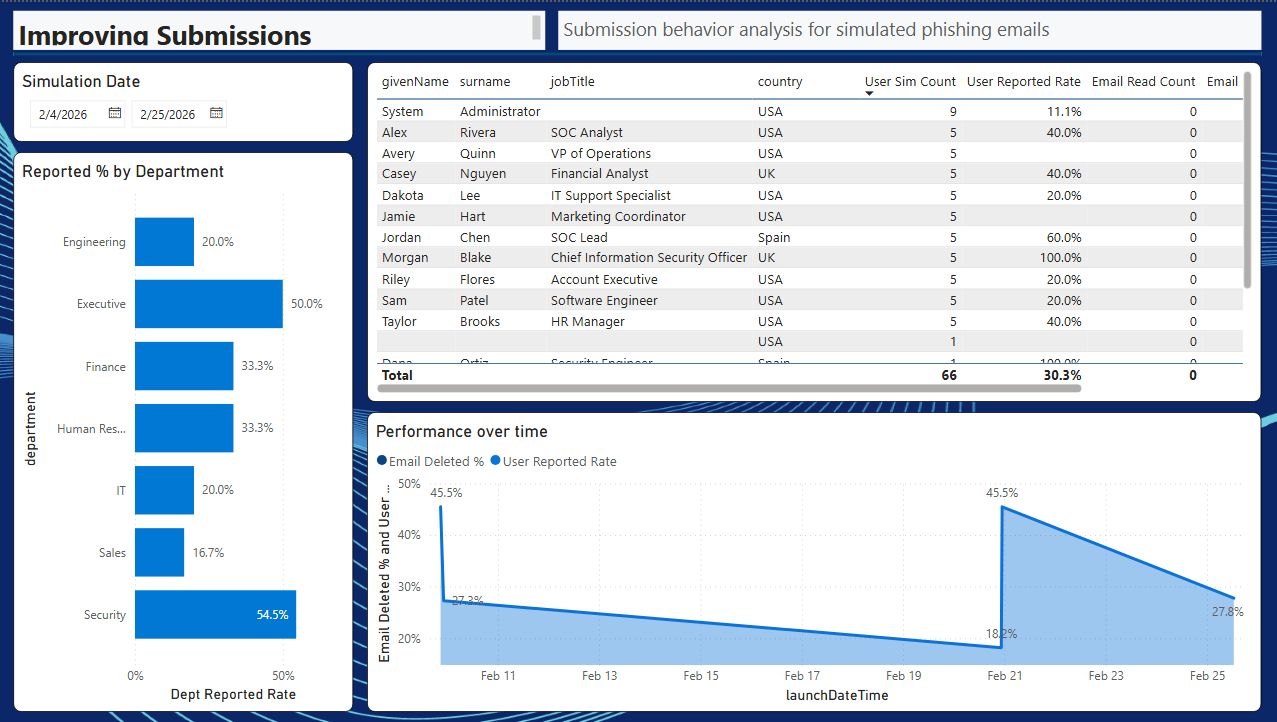Select the Security bar in department chart

pyautogui.click(x=215, y=614)
